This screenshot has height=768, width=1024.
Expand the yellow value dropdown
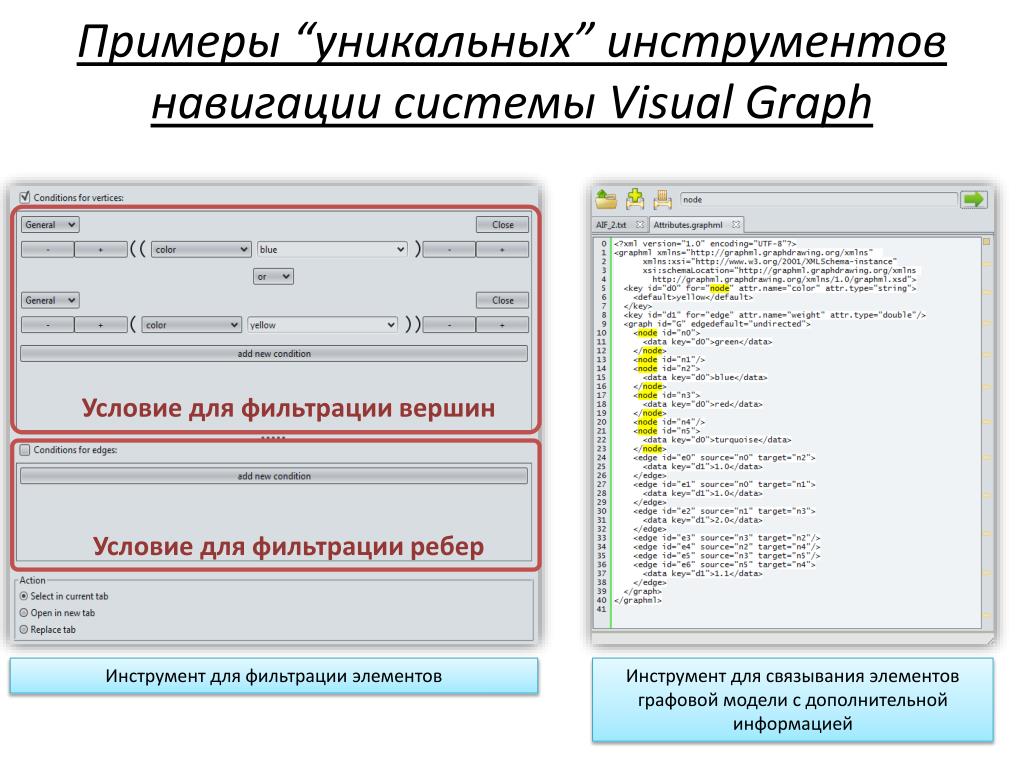click(x=323, y=325)
